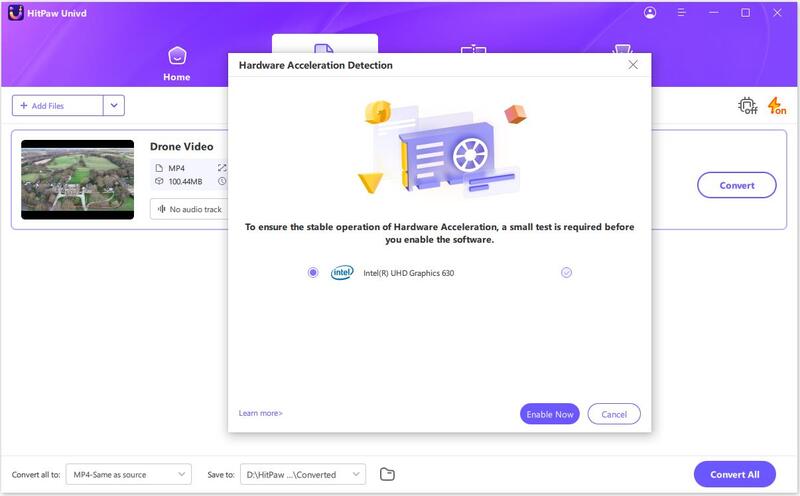Click the Enable Now button
This screenshot has width=800, height=496.
tap(549, 414)
